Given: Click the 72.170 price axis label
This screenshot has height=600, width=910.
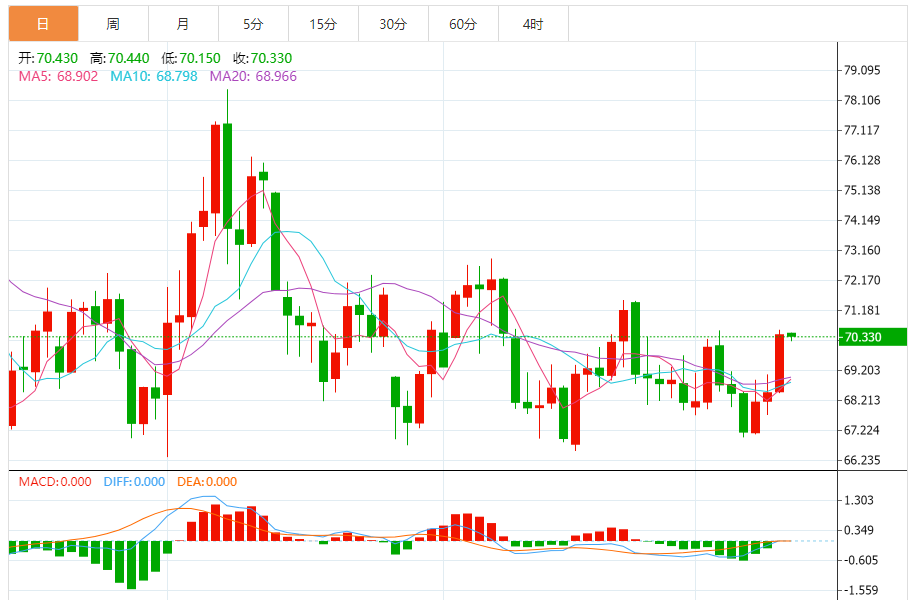Looking at the screenshot, I should pos(862,280).
